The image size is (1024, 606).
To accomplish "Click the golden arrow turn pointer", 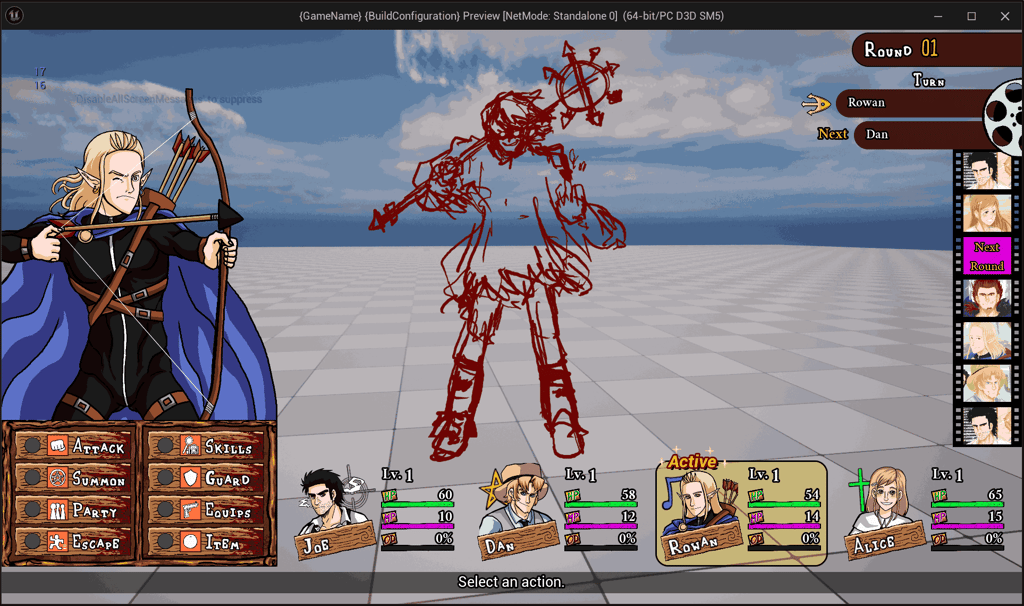I will pos(816,103).
